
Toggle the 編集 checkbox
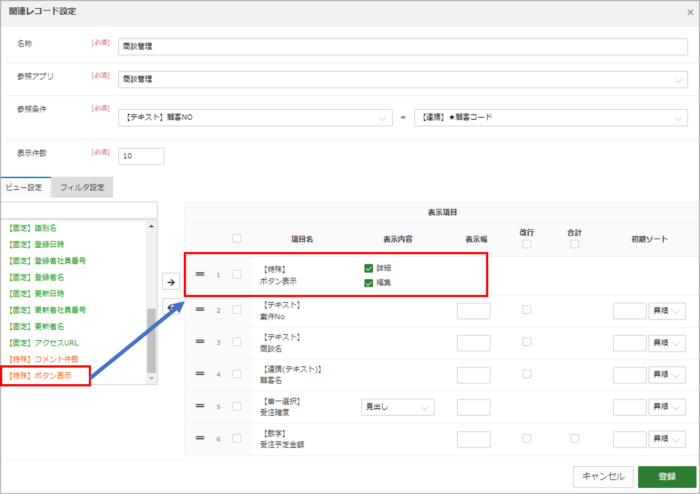point(368,283)
